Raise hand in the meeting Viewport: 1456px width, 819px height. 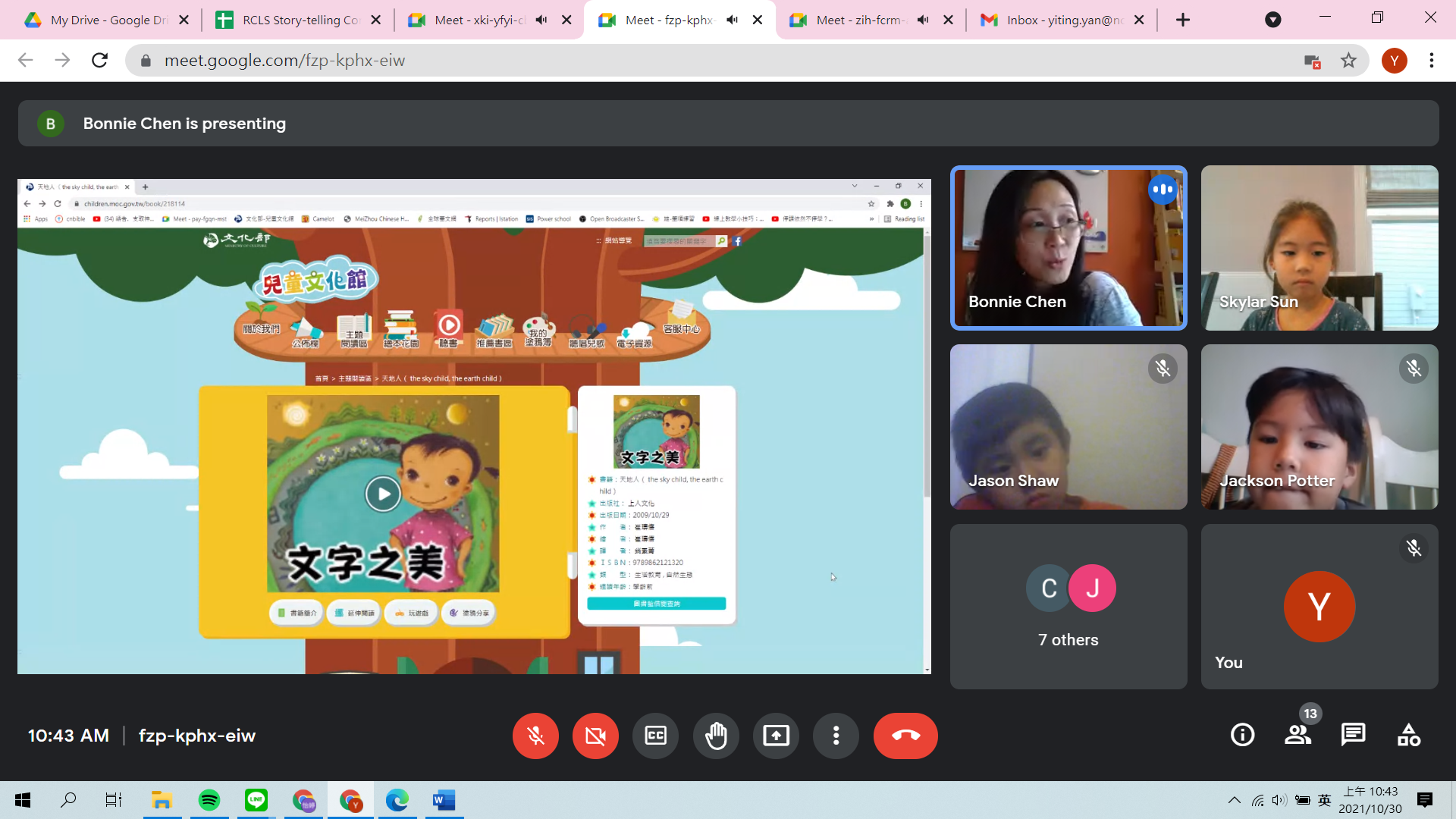[x=716, y=736]
